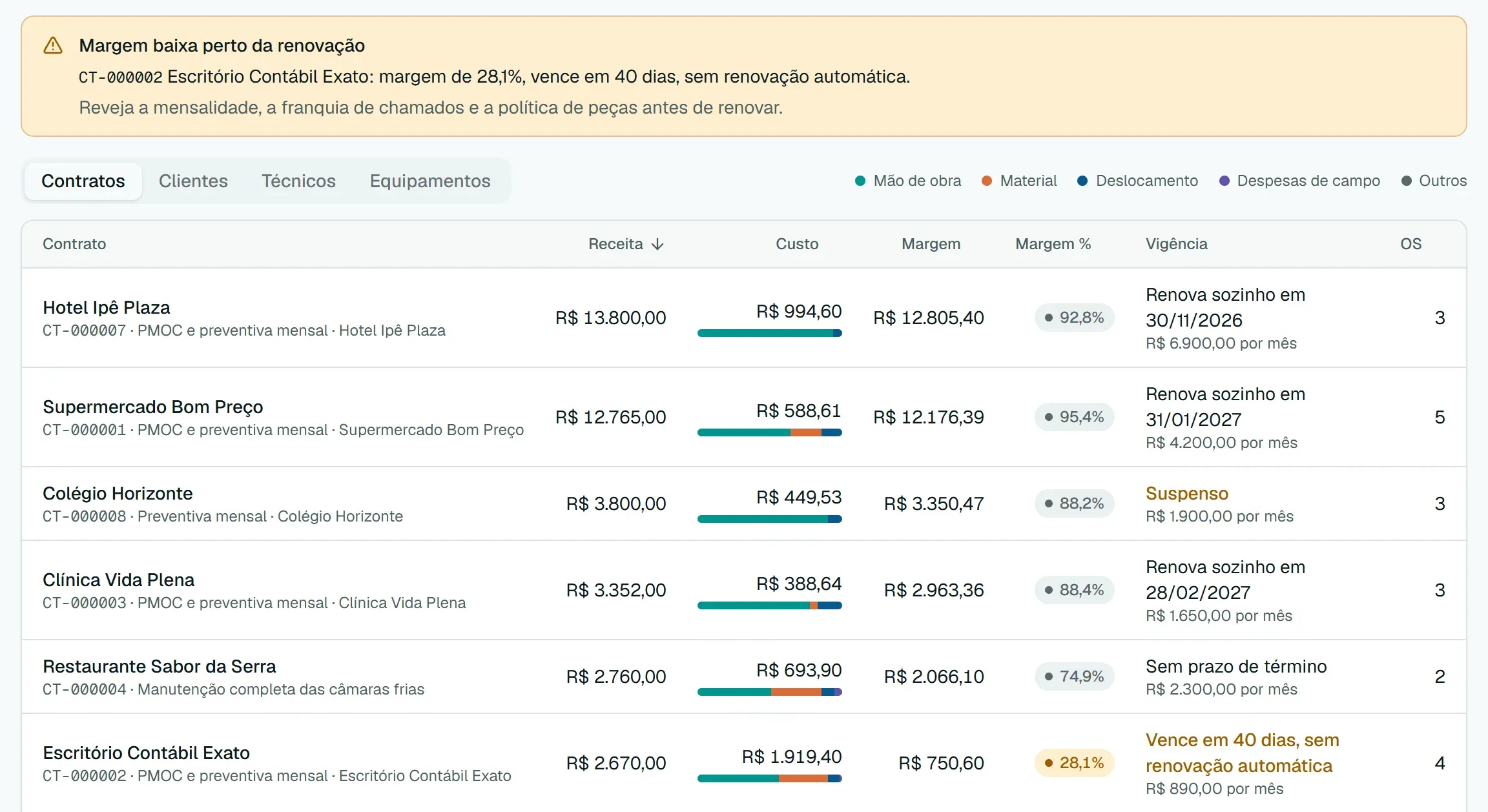Viewport: 1488px width, 812px height.
Task: Click the Receita sort arrow icon
Action: pos(657,244)
